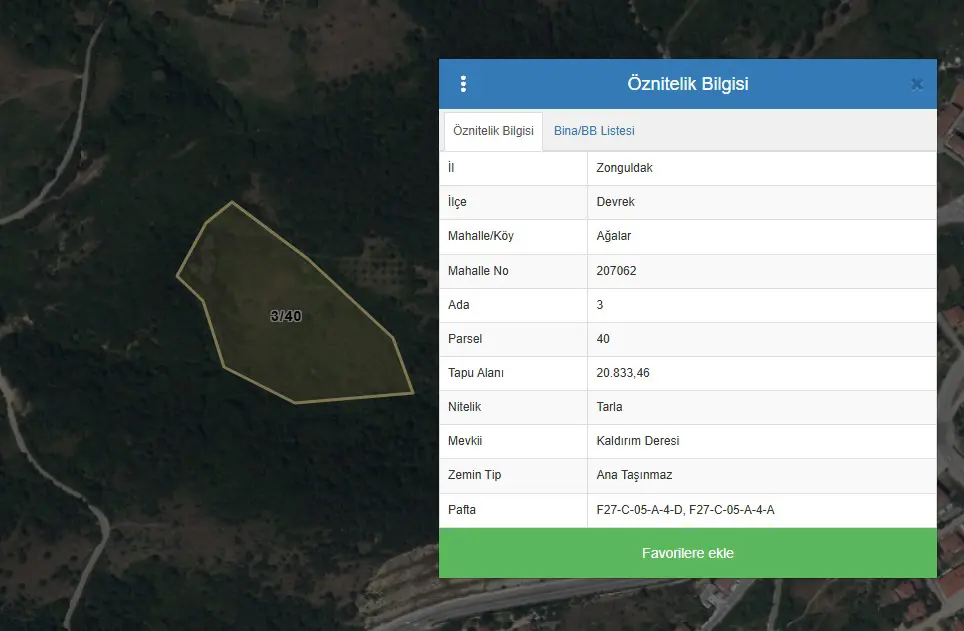Click the Tapu Alanı row label

pos(476,373)
